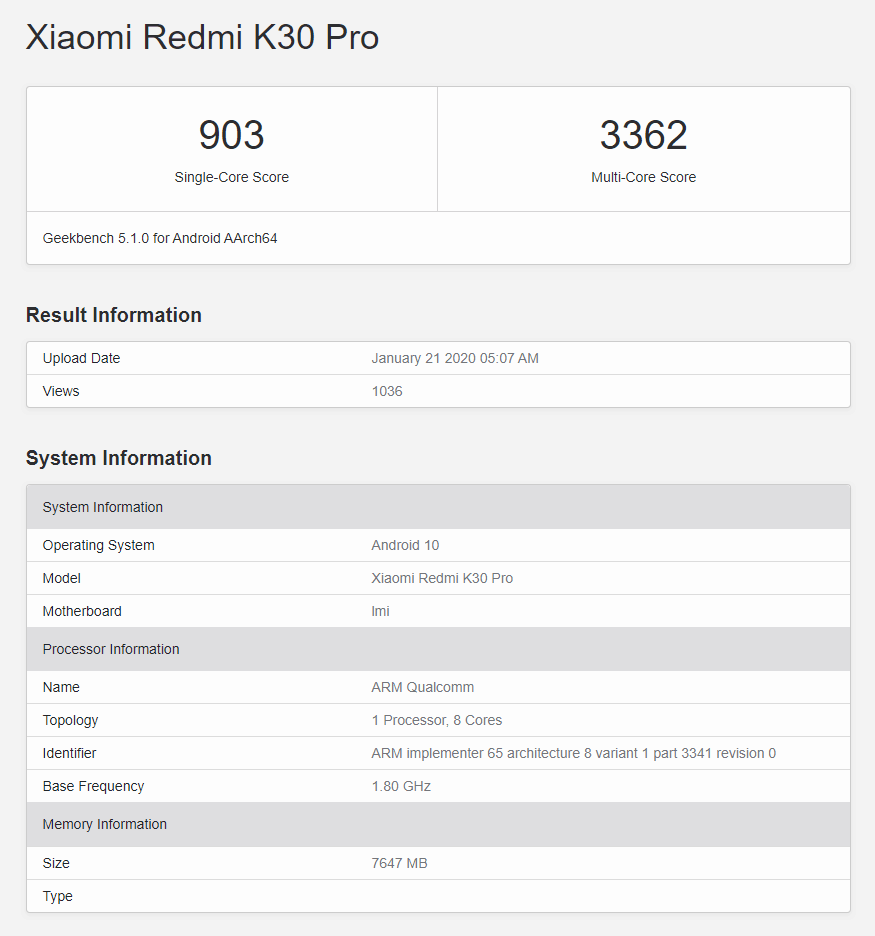Select the Upload Date value January 21 2020

pos(455,358)
